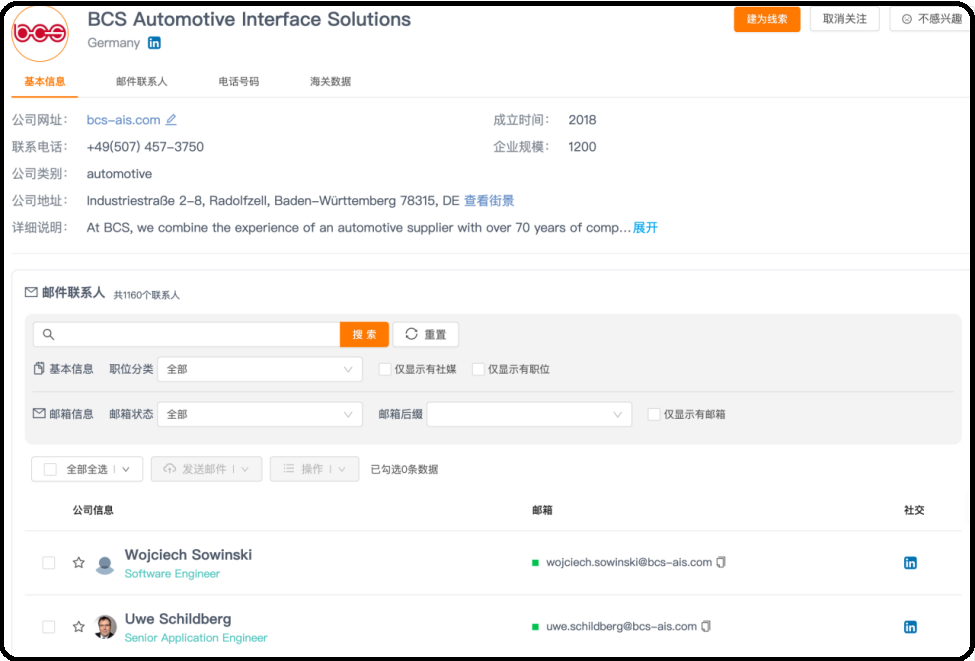Click the envelope icon beside 邮件联系人 heading
The image size is (975, 661).
tap(31, 292)
